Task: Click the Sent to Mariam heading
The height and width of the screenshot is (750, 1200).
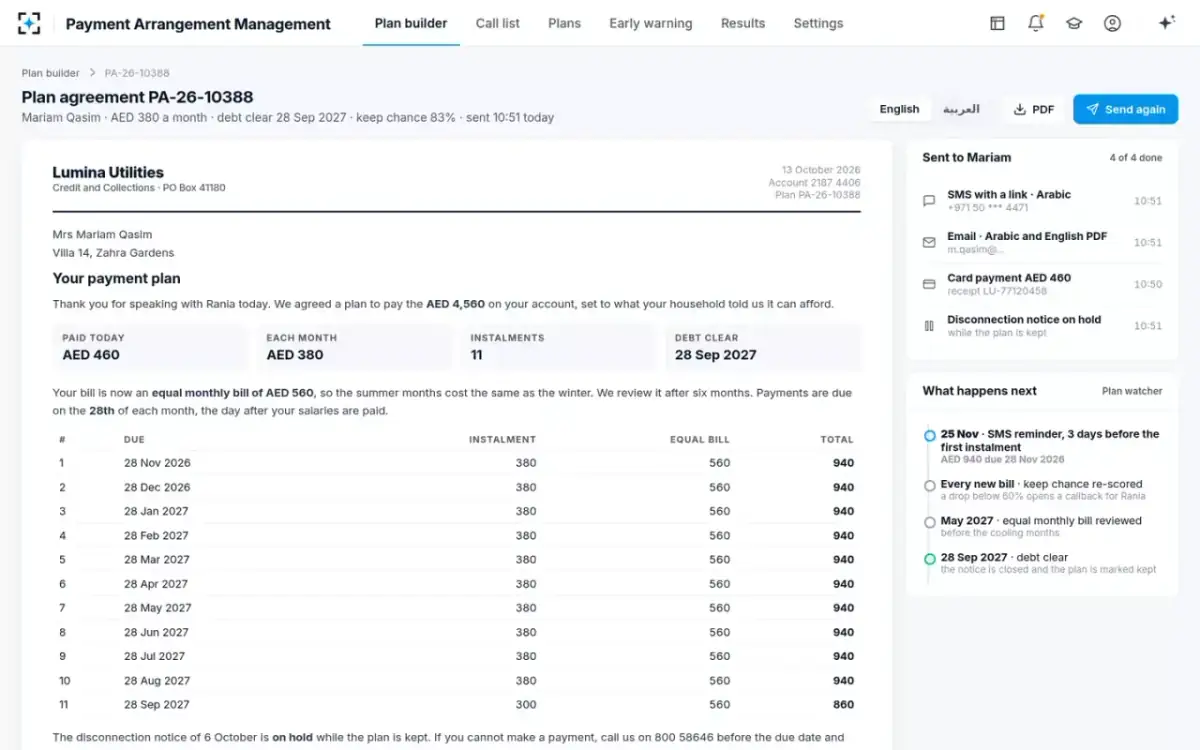Action: (x=967, y=157)
